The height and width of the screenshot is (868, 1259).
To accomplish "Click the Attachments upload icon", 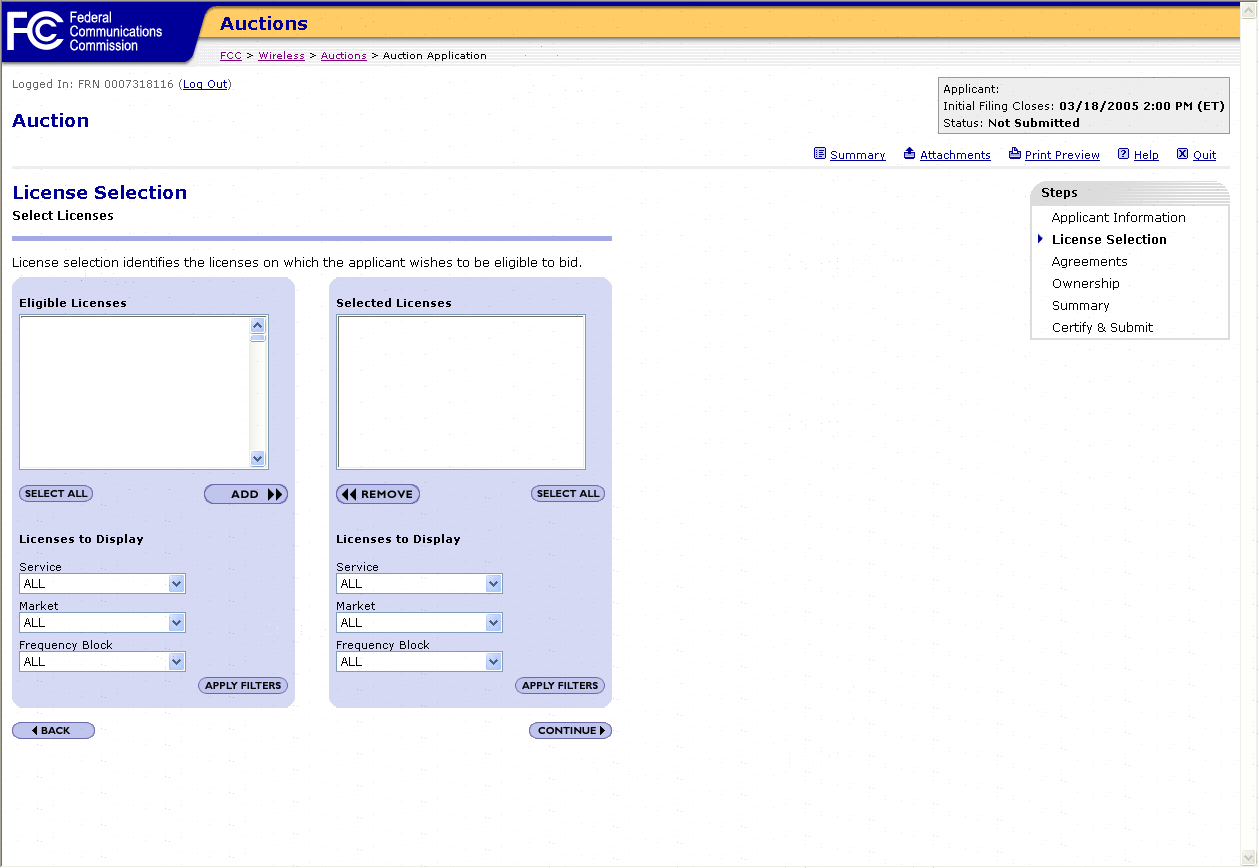I will [x=909, y=154].
